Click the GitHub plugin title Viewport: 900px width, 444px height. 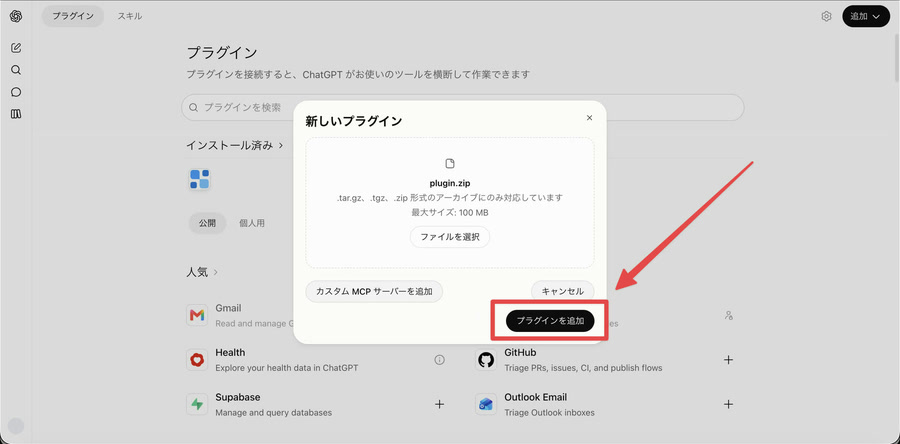[520, 352]
